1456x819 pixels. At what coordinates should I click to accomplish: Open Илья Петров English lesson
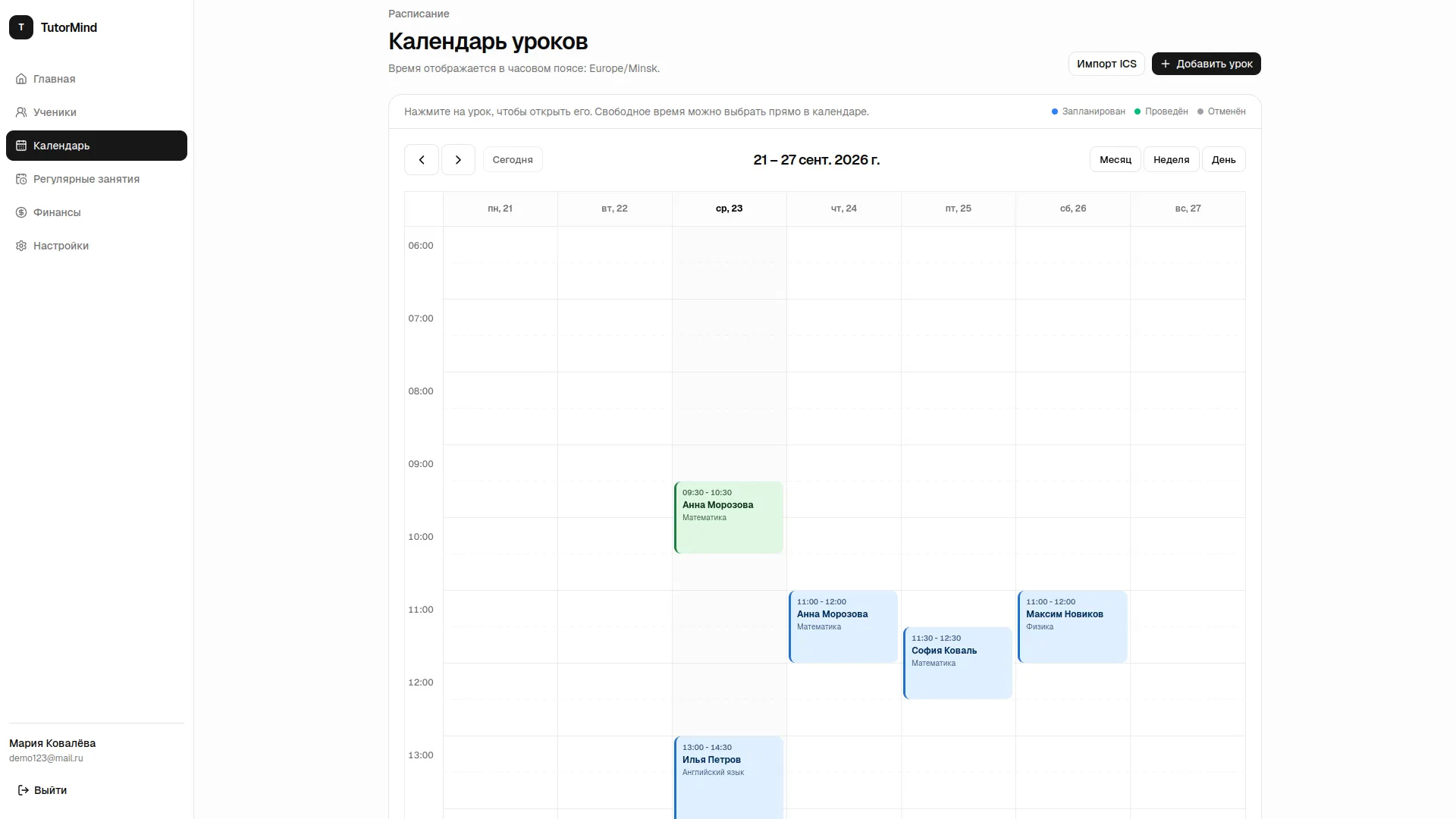pyautogui.click(x=729, y=777)
